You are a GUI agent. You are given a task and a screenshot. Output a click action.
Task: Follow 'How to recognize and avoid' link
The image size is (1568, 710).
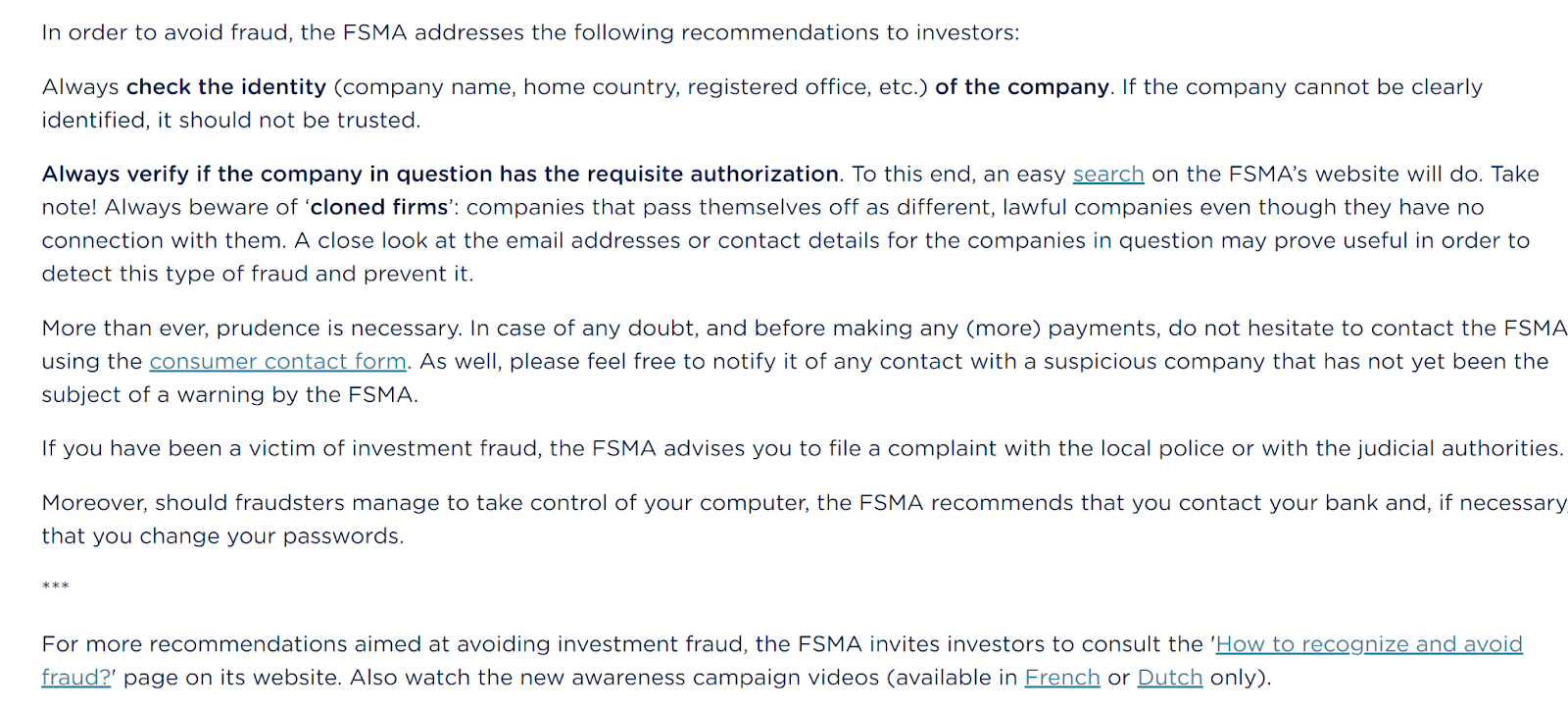click(1368, 644)
